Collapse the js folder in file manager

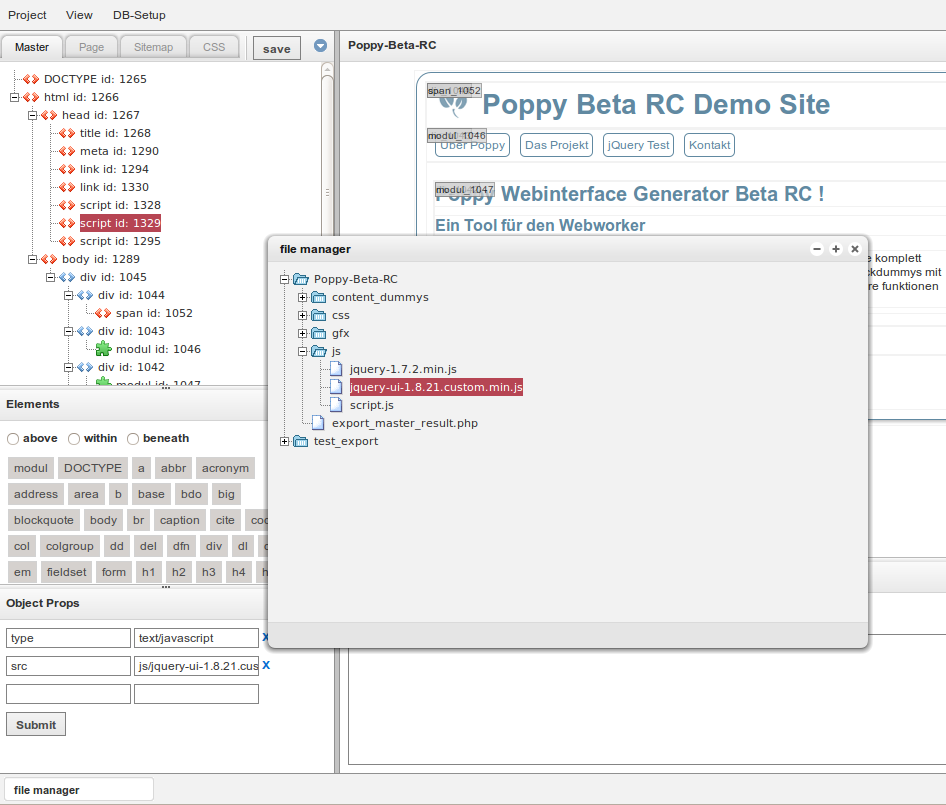(302, 351)
